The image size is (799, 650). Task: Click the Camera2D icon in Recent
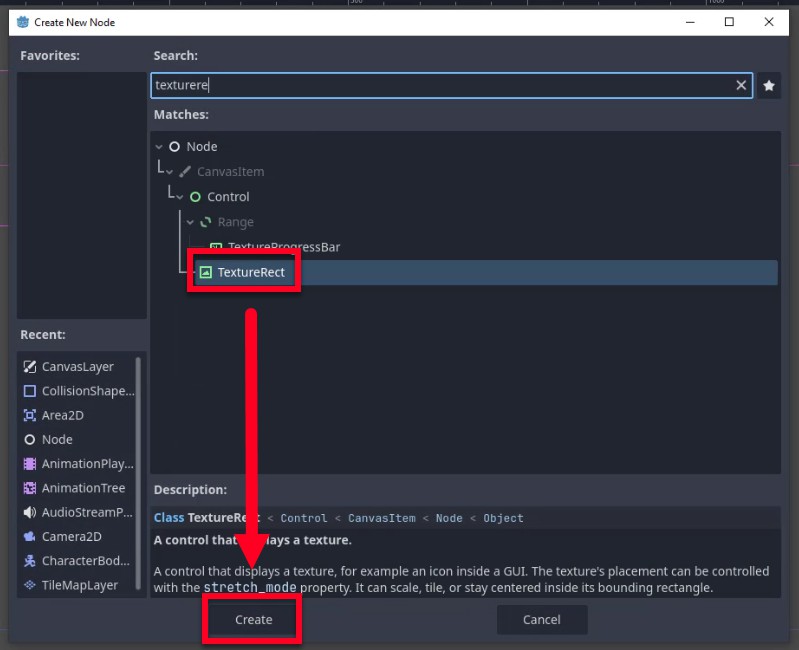tap(30, 536)
